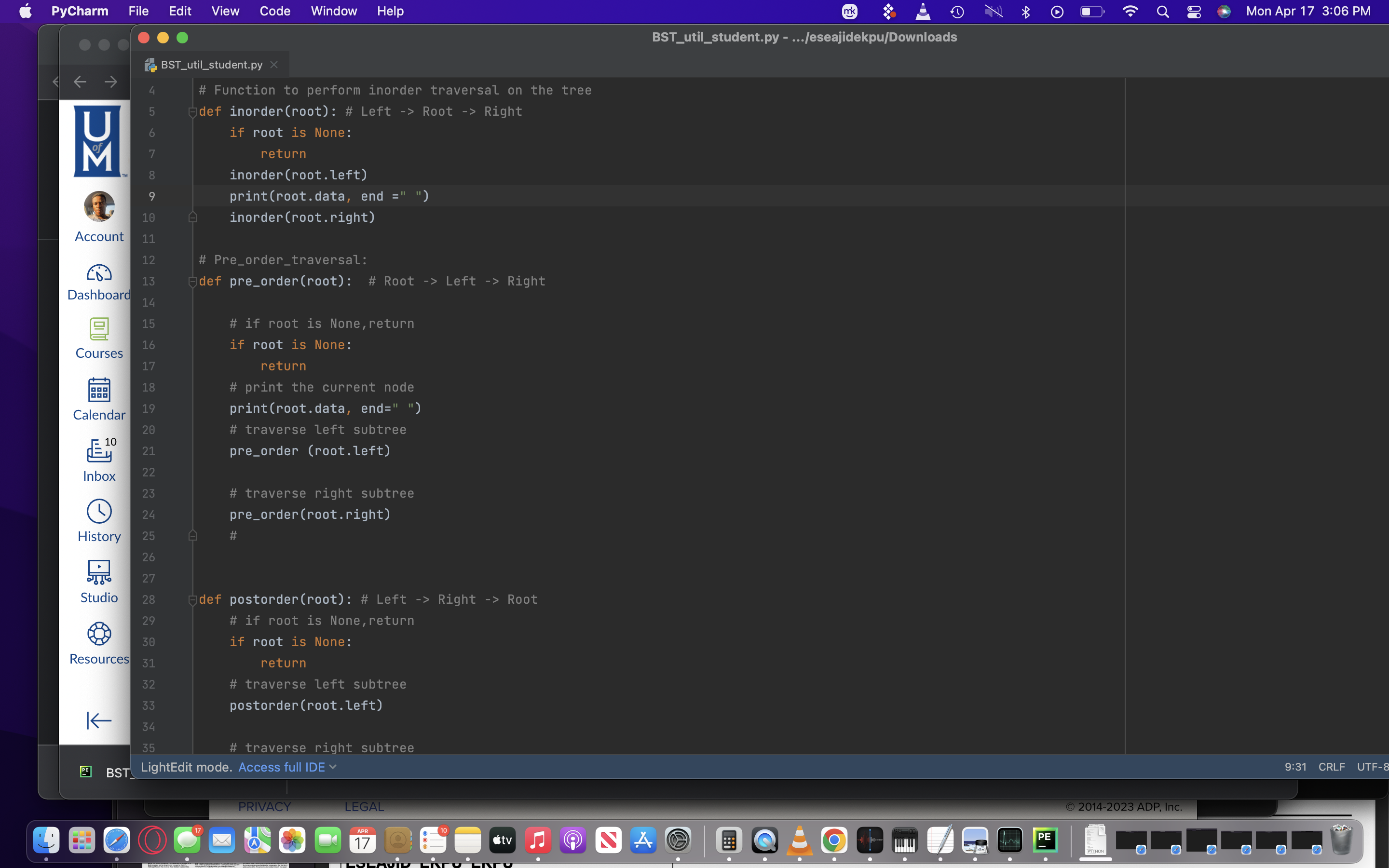The image size is (1389, 868).
Task: Select the BST_util_student.py editor tab
Action: pyautogui.click(x=210, y=64)
